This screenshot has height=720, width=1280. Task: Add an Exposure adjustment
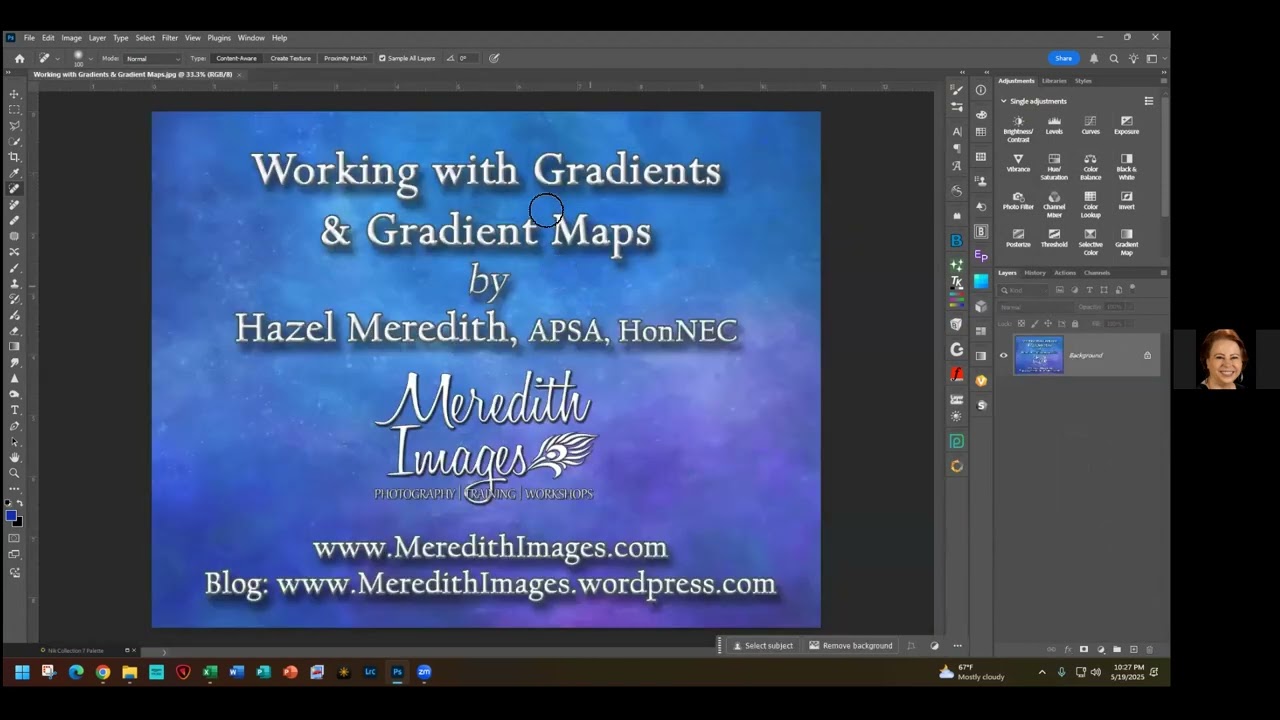click(x=1126, y=126)
